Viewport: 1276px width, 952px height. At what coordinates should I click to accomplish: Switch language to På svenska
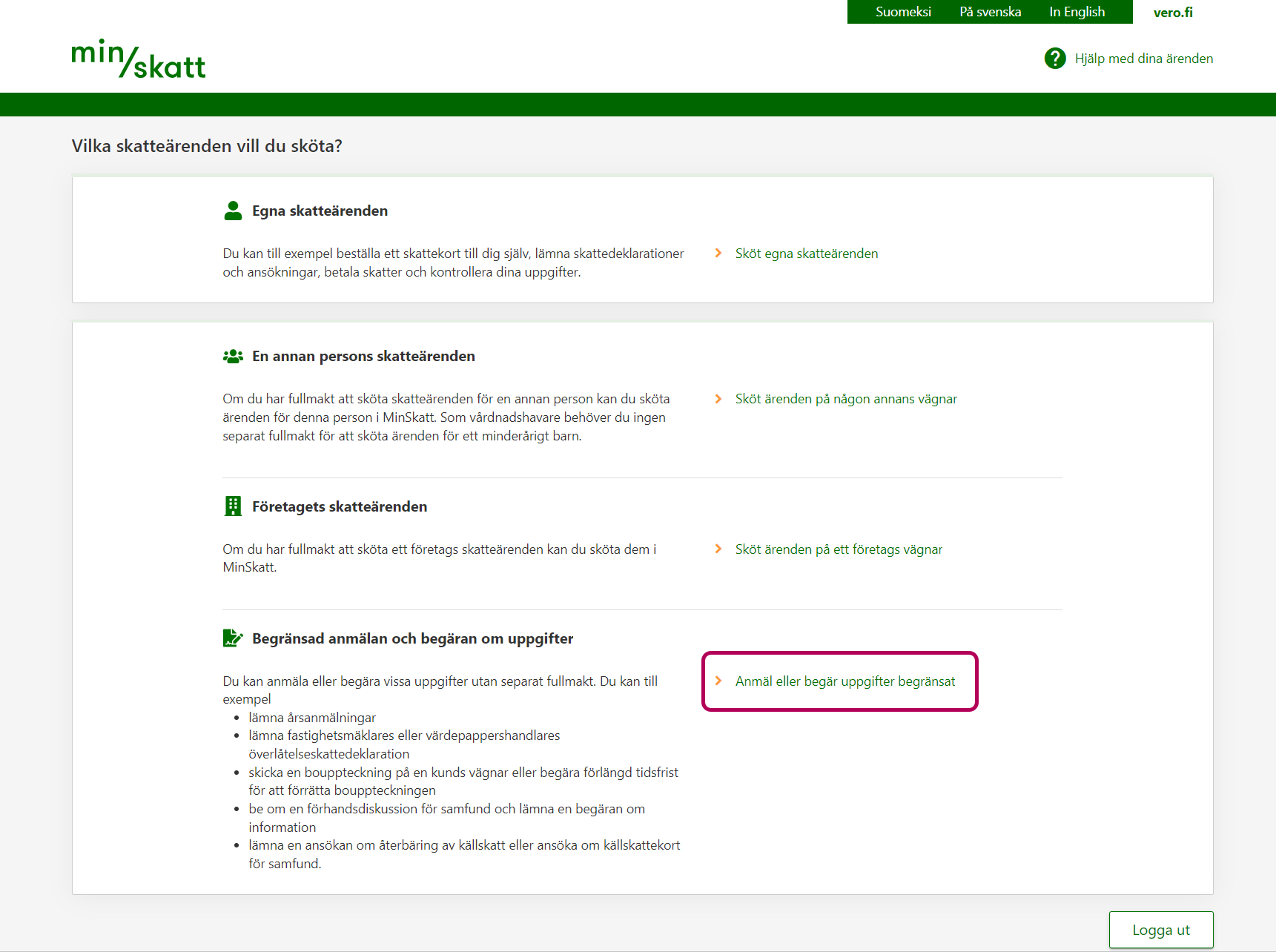[990, 12]
